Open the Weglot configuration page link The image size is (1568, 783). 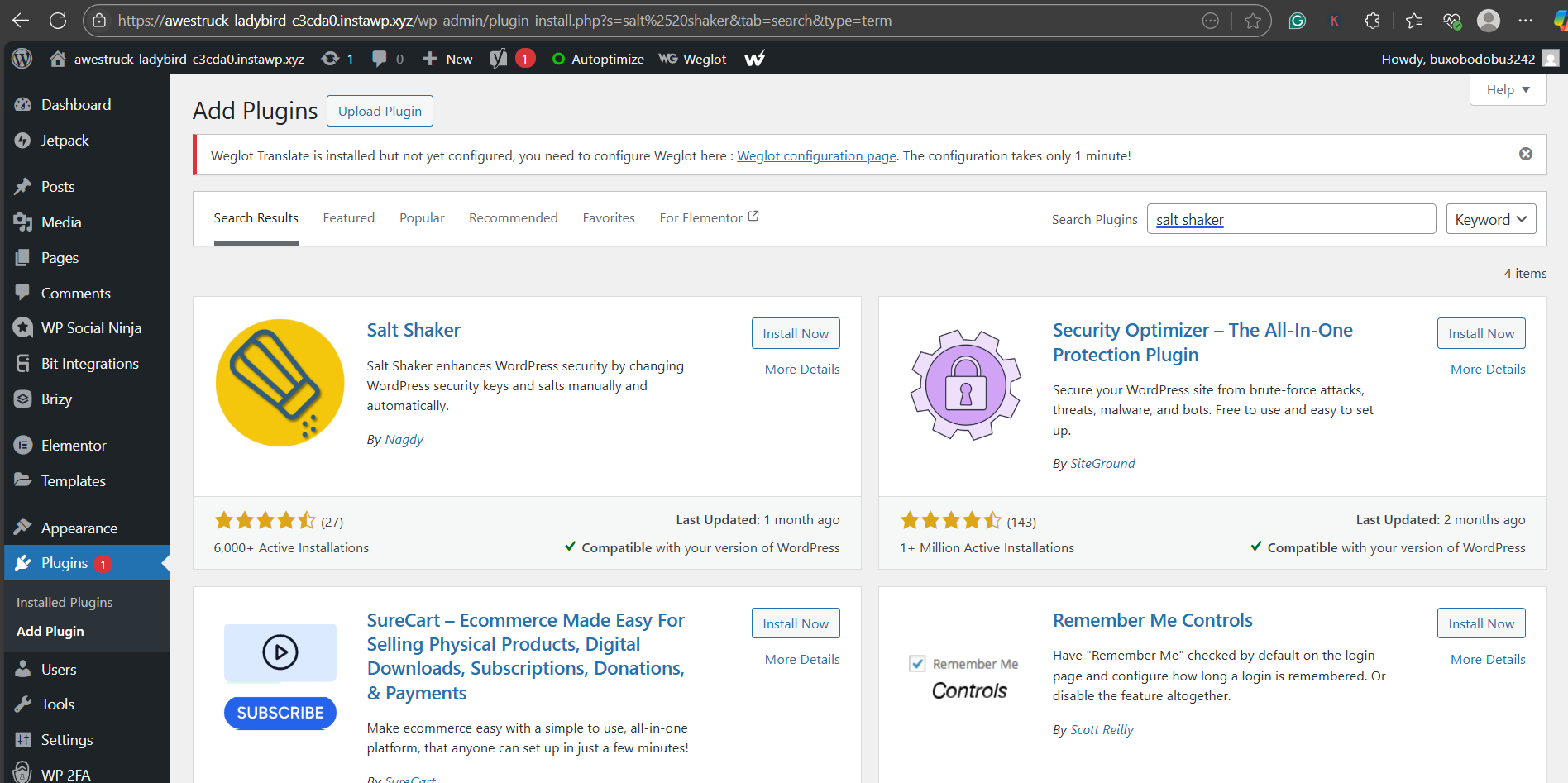[816, 155]
